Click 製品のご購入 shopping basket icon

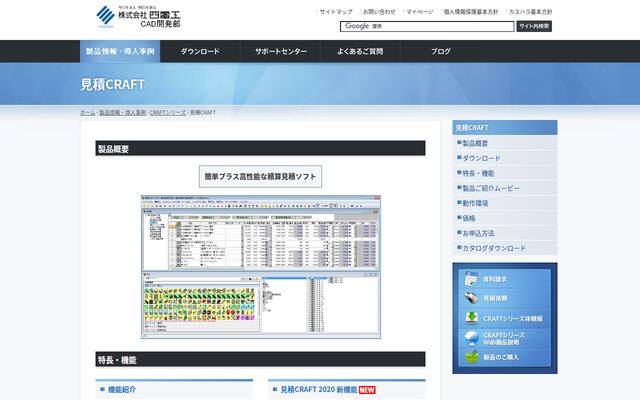pyautogui.click(x=471, y=357)
